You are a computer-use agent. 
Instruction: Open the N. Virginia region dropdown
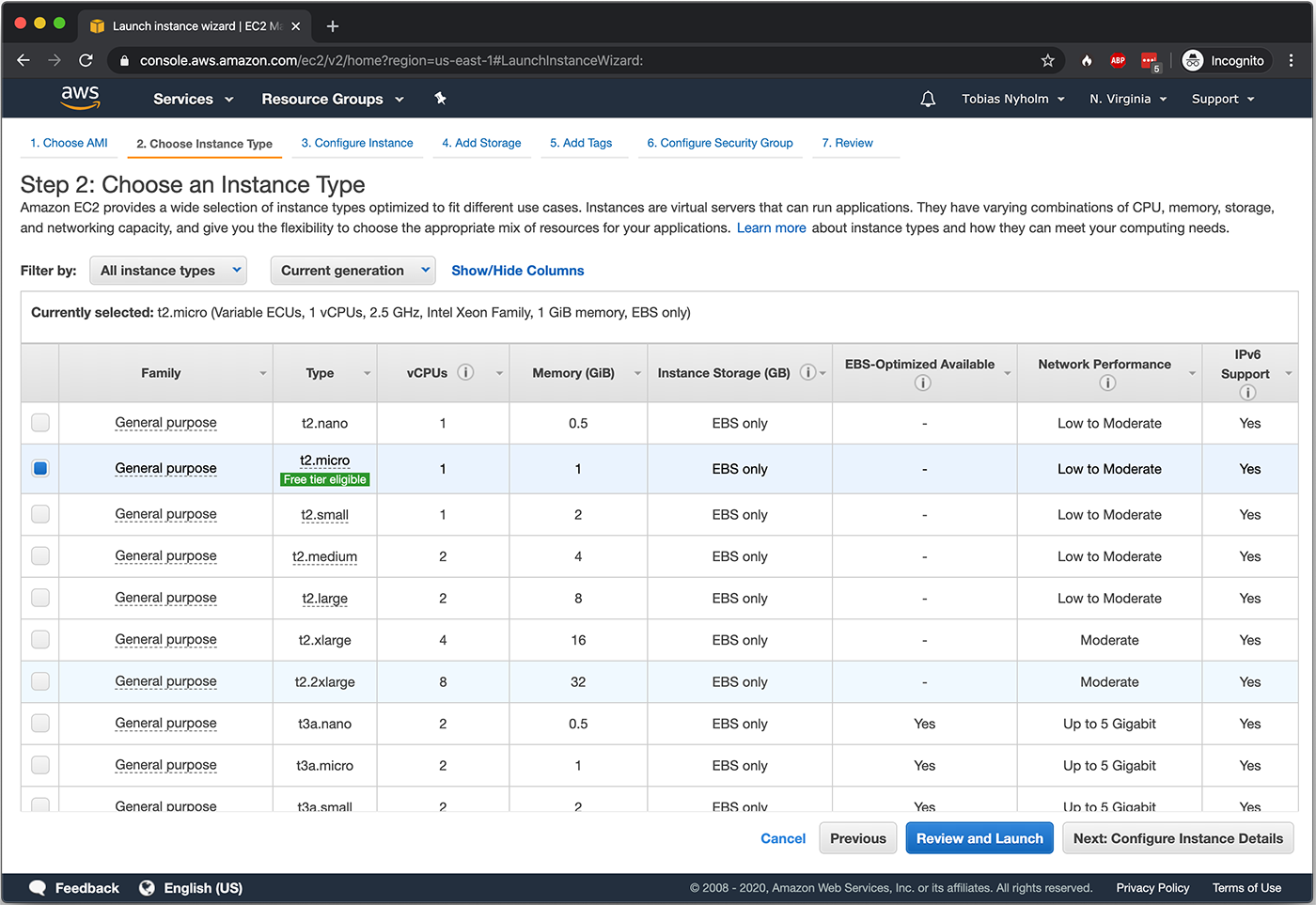click(1128, 99)
